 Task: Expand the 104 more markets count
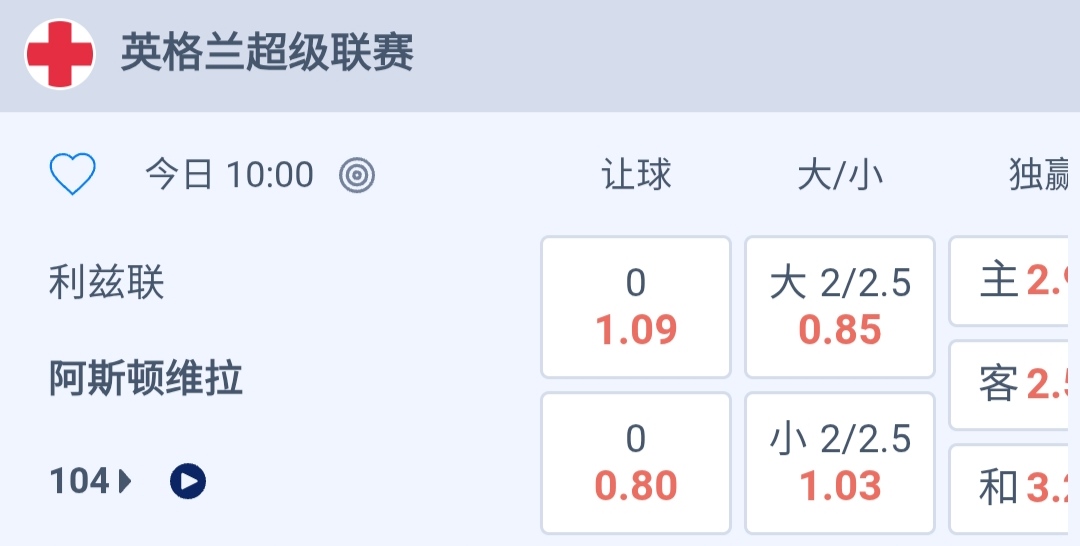(x=79, y=482)
